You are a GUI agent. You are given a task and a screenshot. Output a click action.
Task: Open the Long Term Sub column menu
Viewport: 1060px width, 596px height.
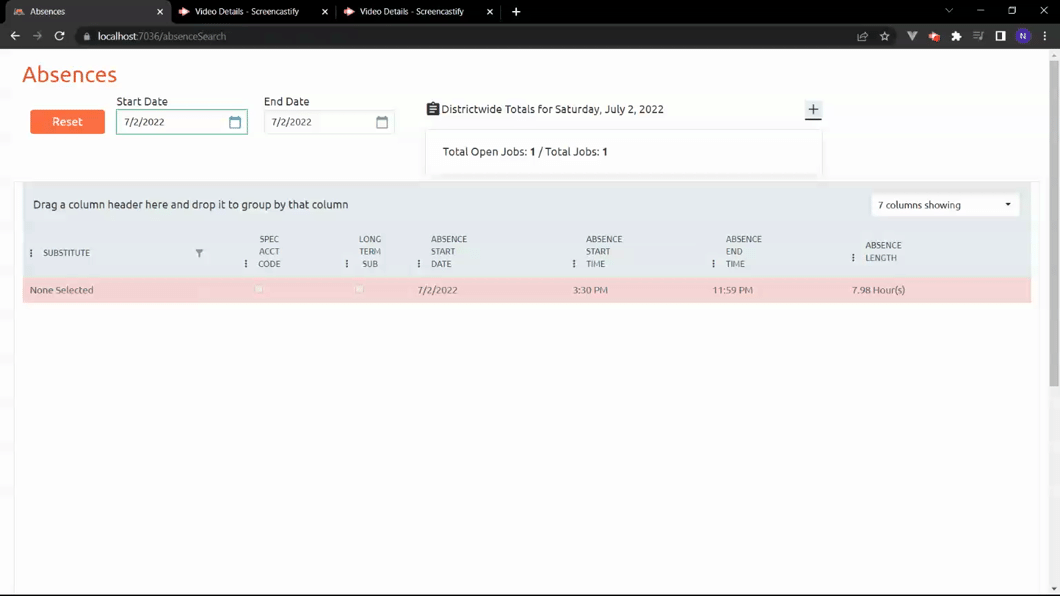pyautogui.click(x=347, y=264)
